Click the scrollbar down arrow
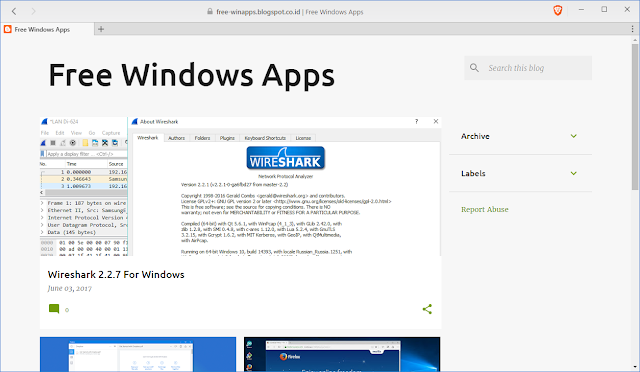Image resolution: width=640 pixels, height=372 pixels. pos(635,367)
